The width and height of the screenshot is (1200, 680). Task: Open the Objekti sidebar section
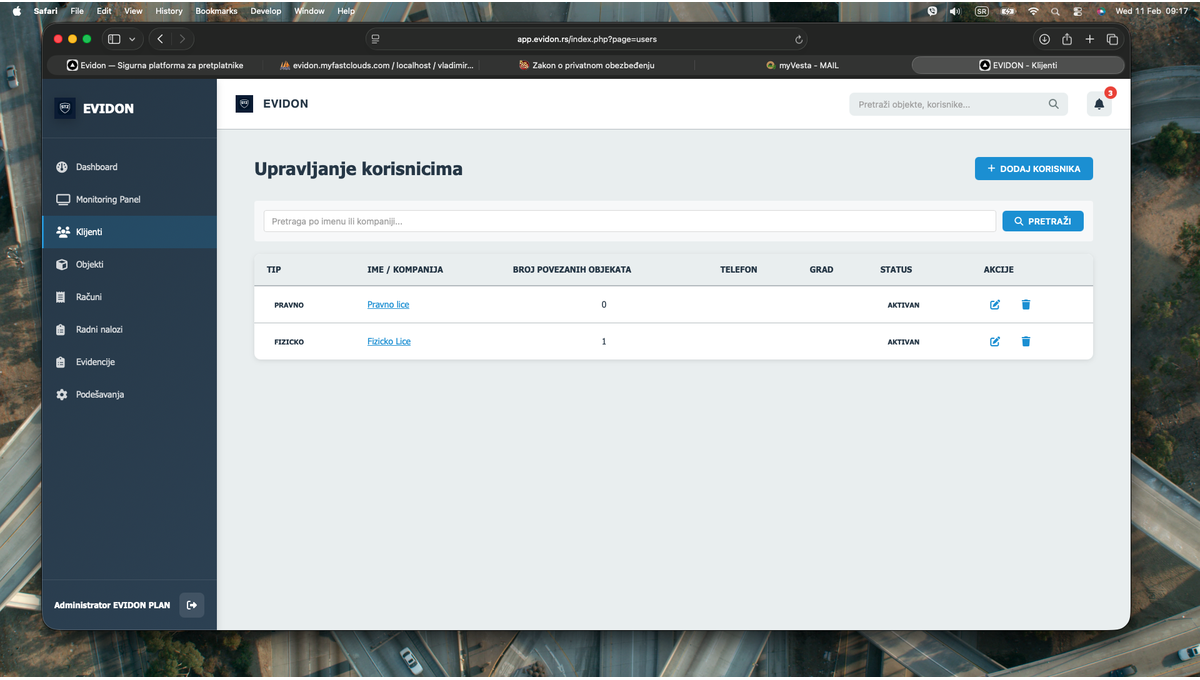tap(89, 265)
